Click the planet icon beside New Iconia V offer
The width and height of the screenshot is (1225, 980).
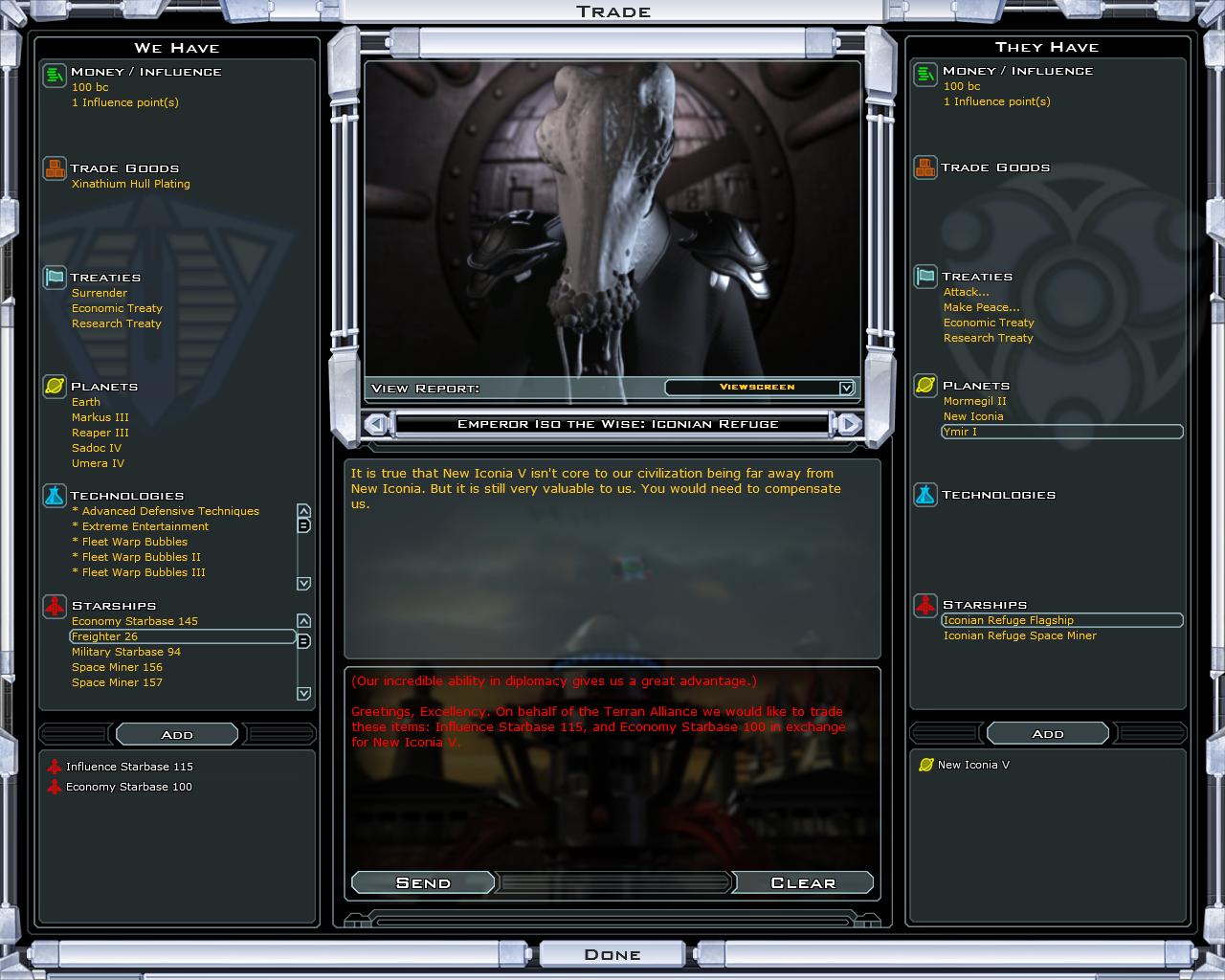click(923, 765)
